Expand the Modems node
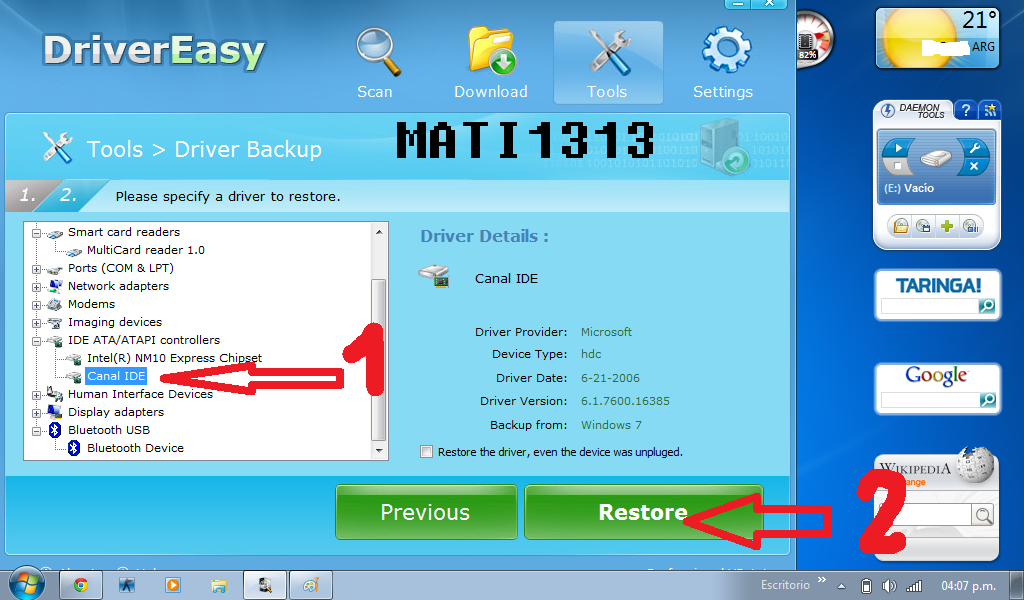The image size is (1024, 600). (37, 305)
